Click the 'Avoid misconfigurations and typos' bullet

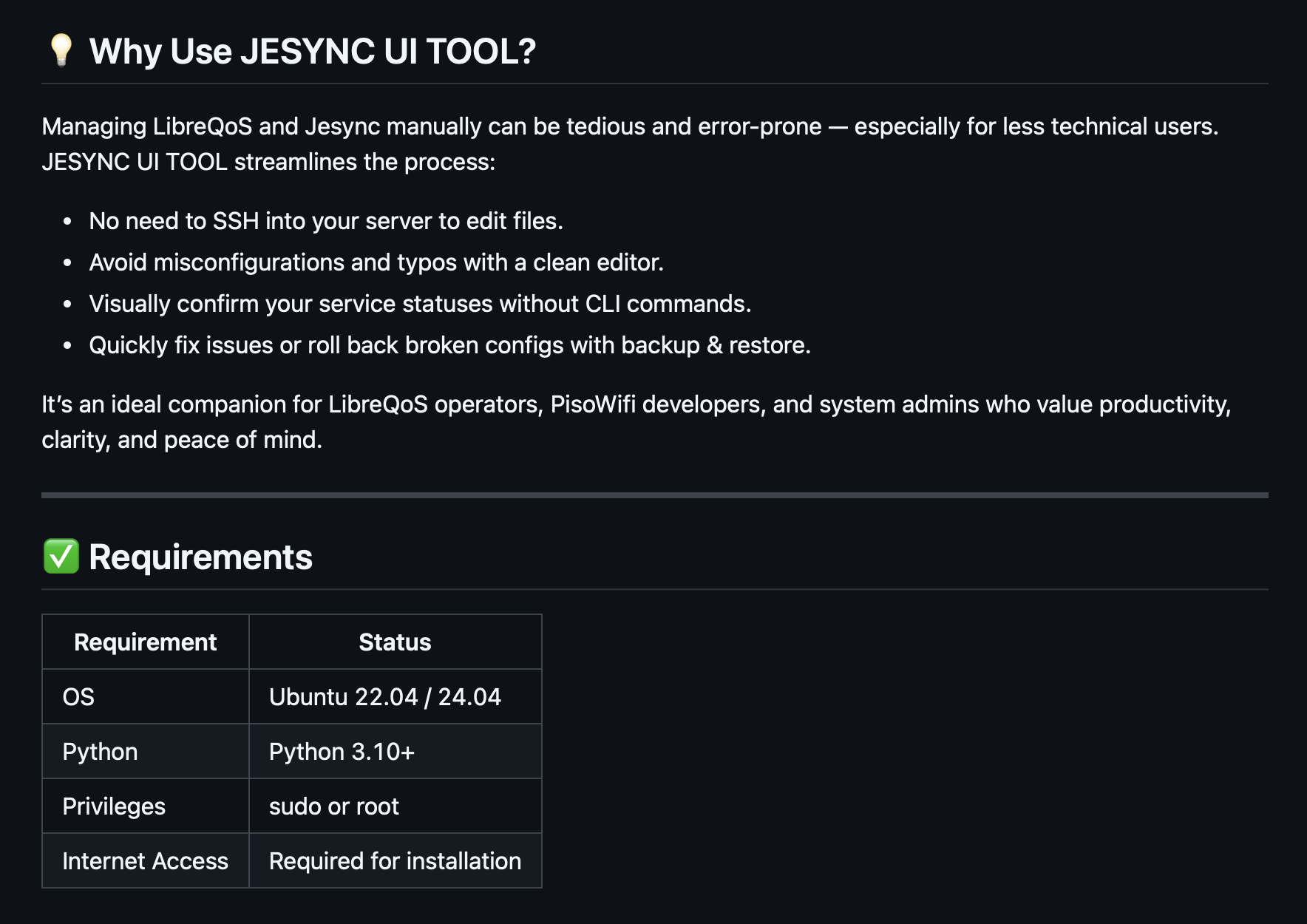[376, 262]
